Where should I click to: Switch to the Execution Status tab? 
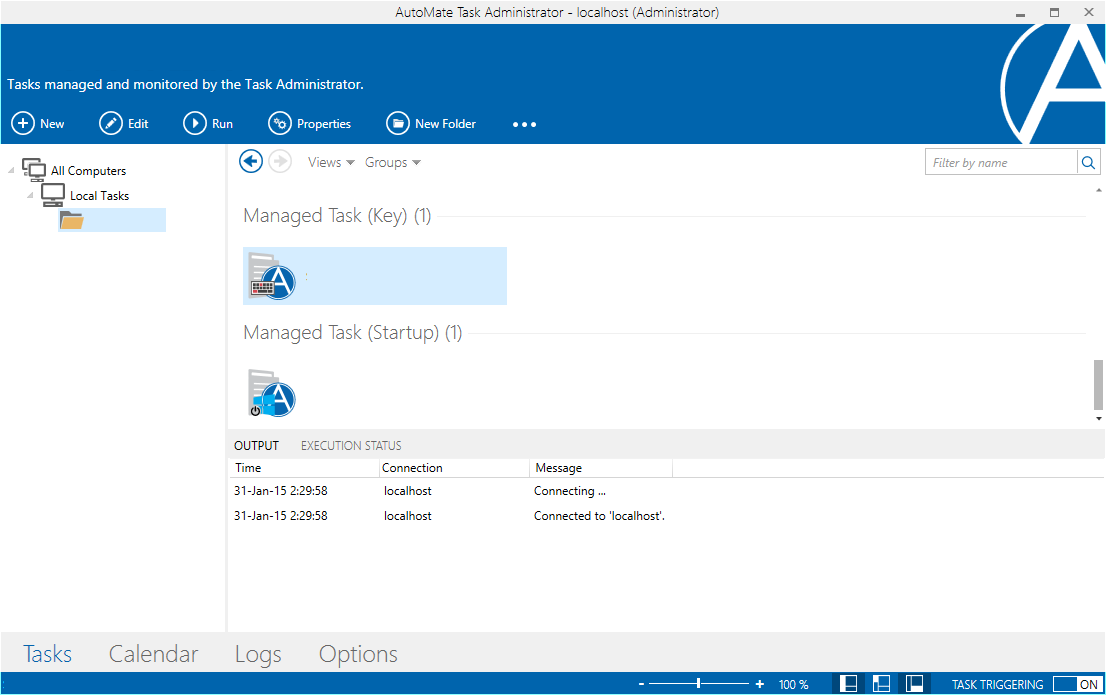351,446
